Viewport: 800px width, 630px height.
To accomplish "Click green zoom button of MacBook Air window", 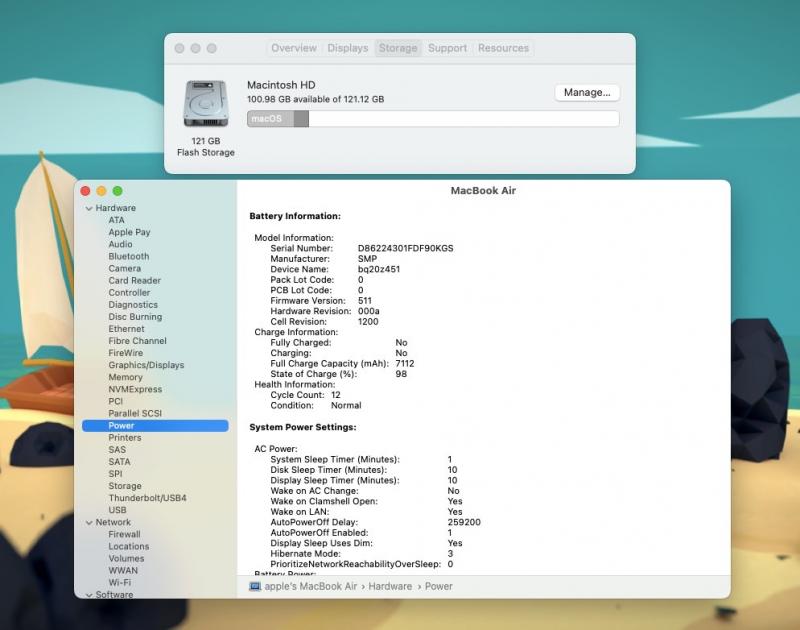I will [x=117, y=191].
